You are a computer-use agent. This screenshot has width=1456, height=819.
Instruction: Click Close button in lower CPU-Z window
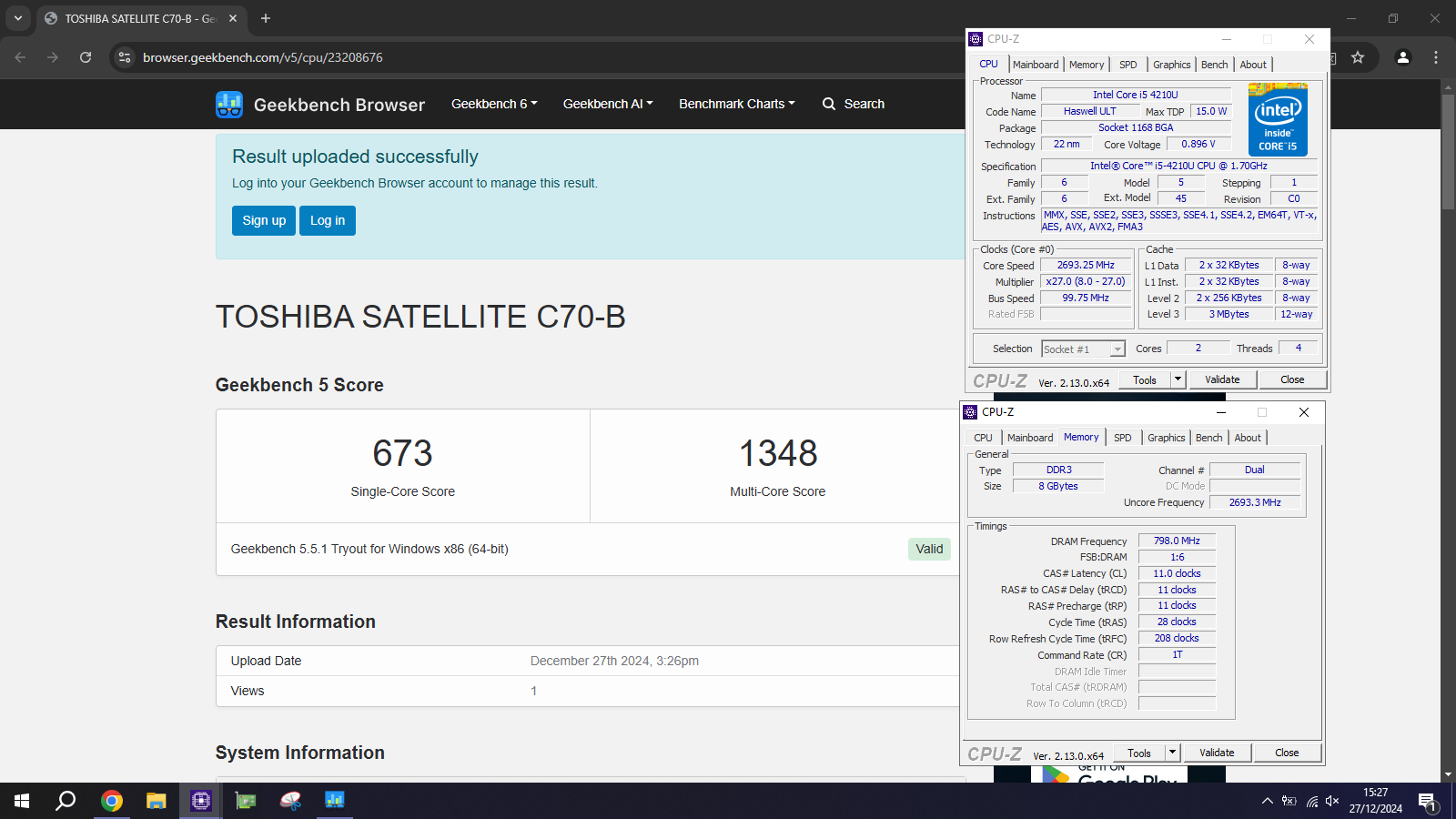tap(1287, 753)
